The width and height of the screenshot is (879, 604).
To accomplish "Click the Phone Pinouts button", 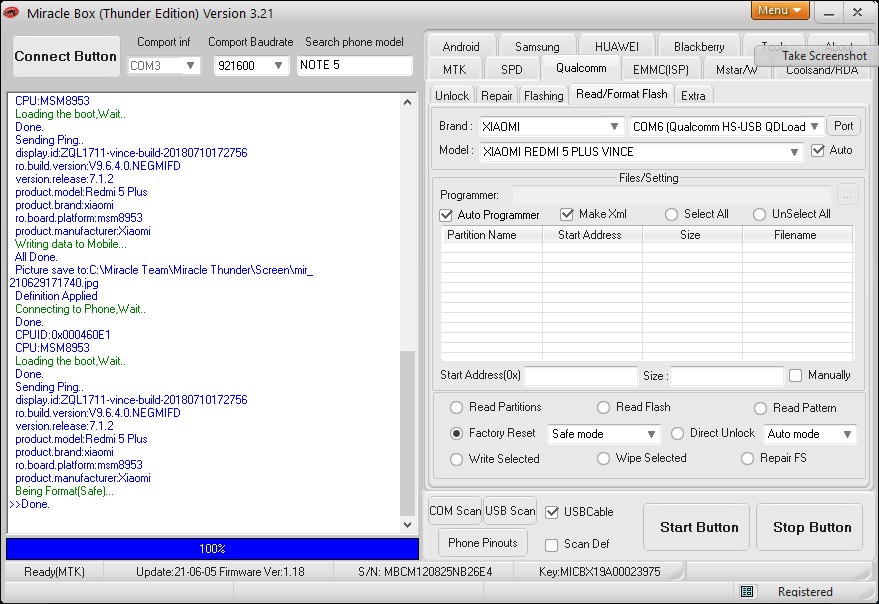I will 482,543.
